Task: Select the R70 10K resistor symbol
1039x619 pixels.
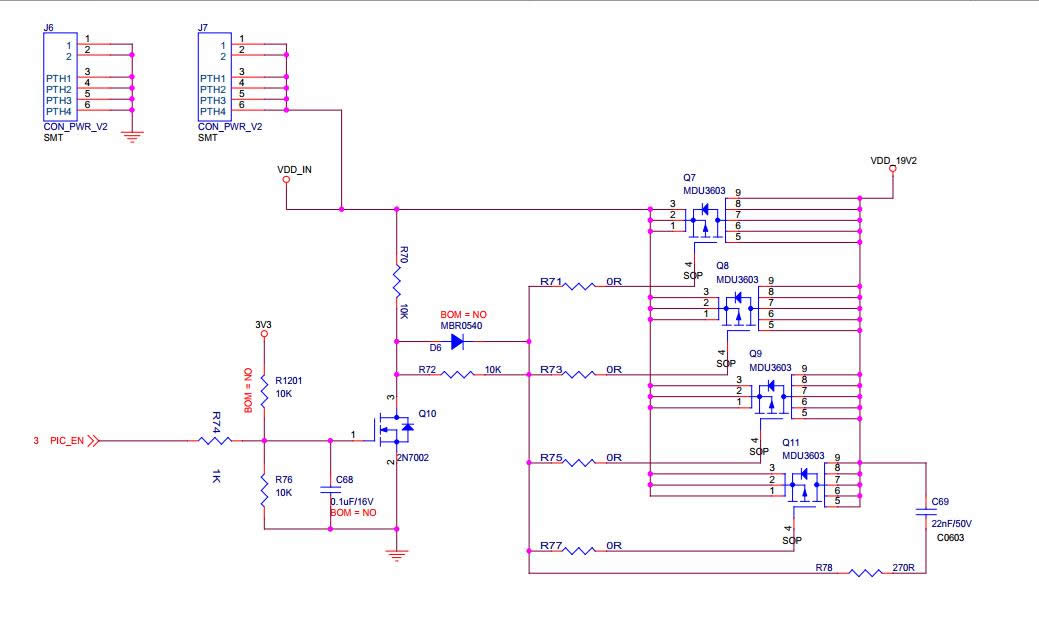Action: 397,282
